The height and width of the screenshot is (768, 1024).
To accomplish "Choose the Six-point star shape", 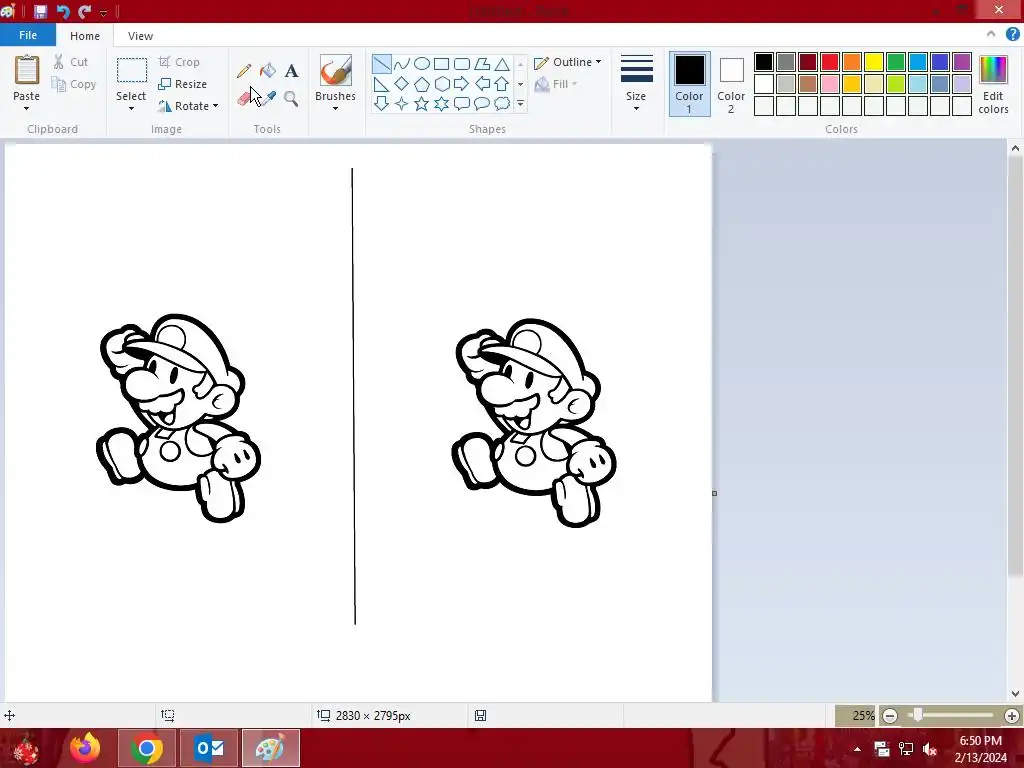I will (441, 103).
